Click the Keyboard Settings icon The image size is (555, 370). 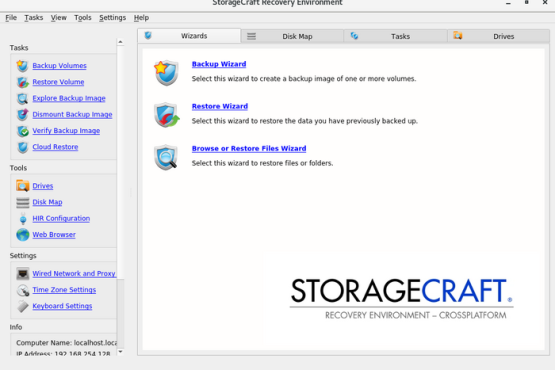pos(22,306)
